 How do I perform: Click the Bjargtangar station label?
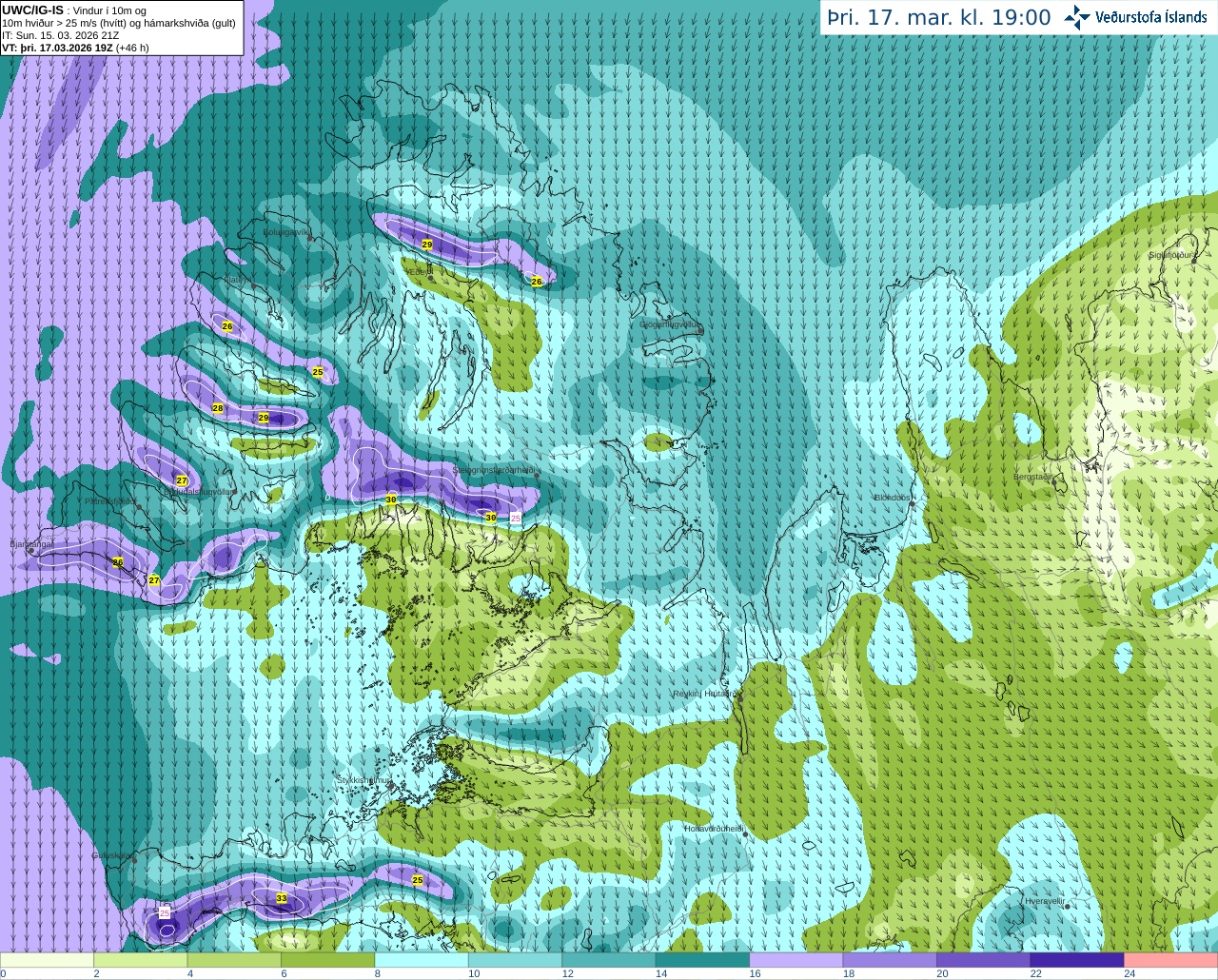31,544
